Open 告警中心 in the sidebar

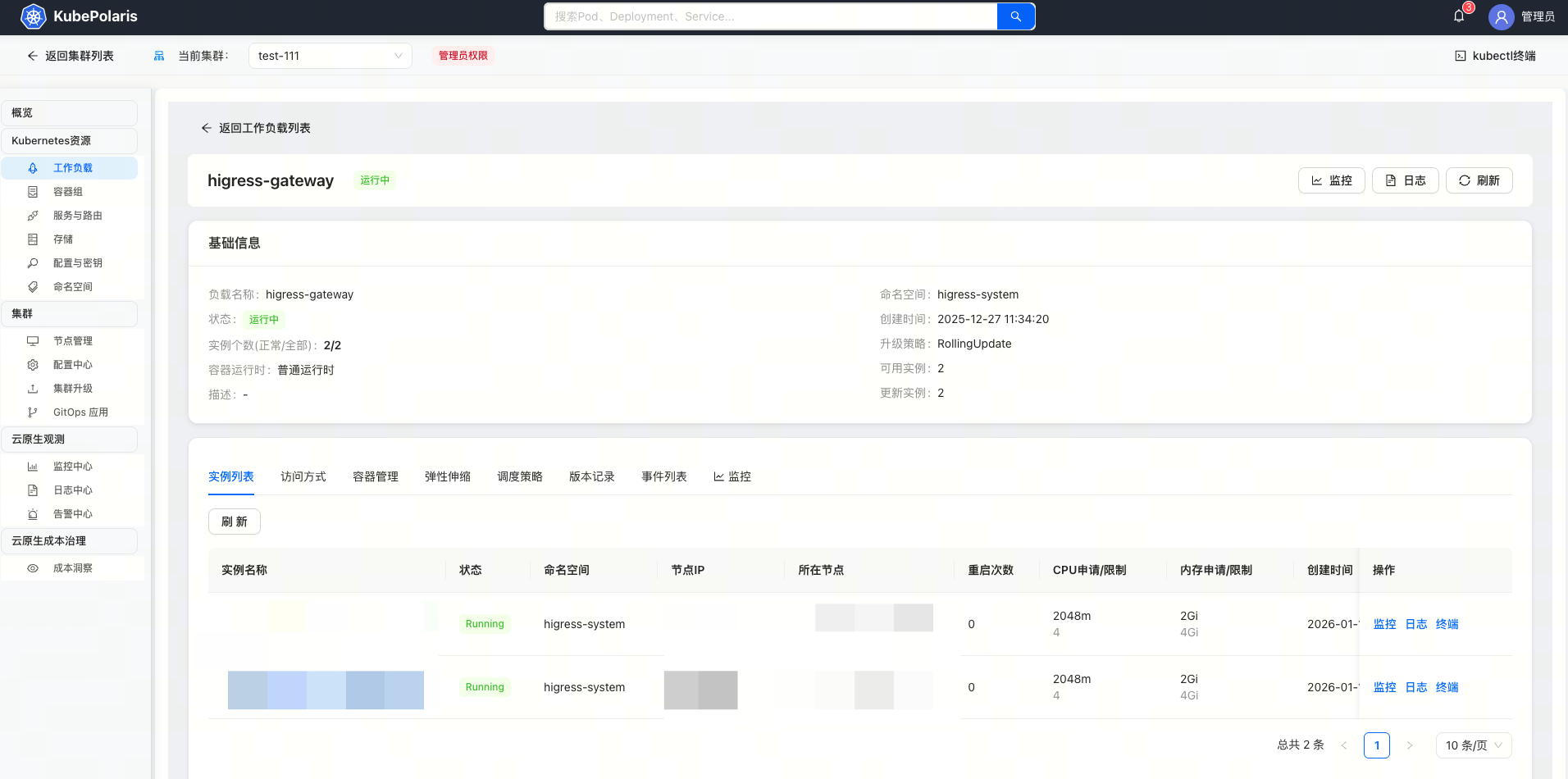pos(72,514)
